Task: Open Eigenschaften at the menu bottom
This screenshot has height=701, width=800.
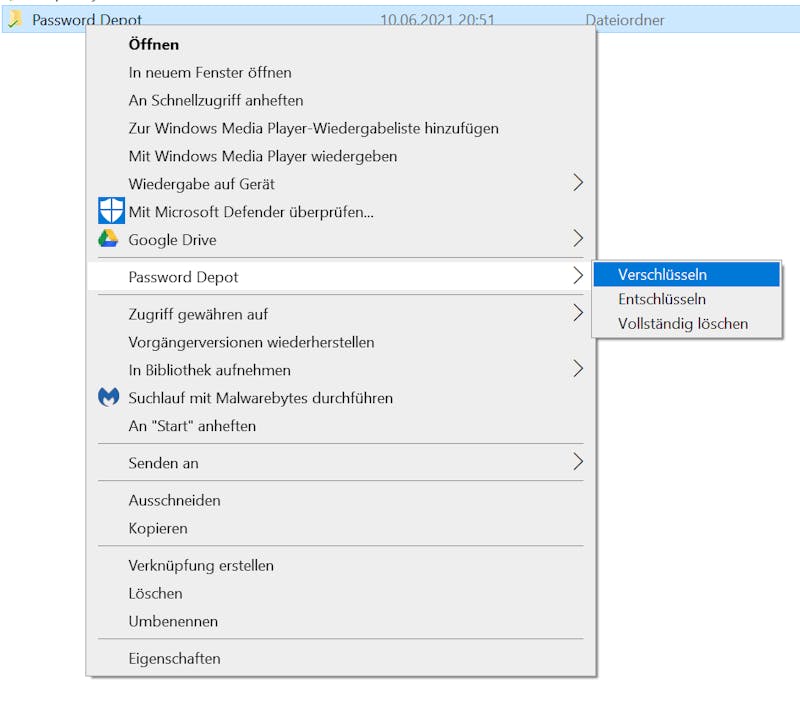Action: (x=341, y=658)
